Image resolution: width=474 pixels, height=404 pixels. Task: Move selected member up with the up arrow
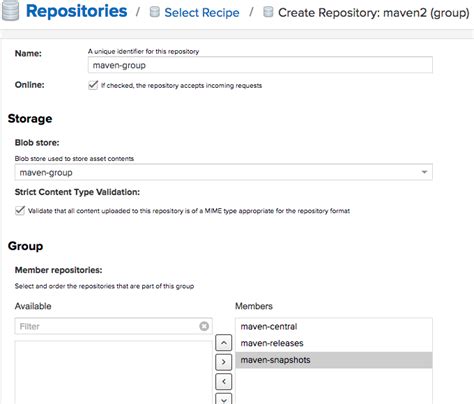(224, 343)
